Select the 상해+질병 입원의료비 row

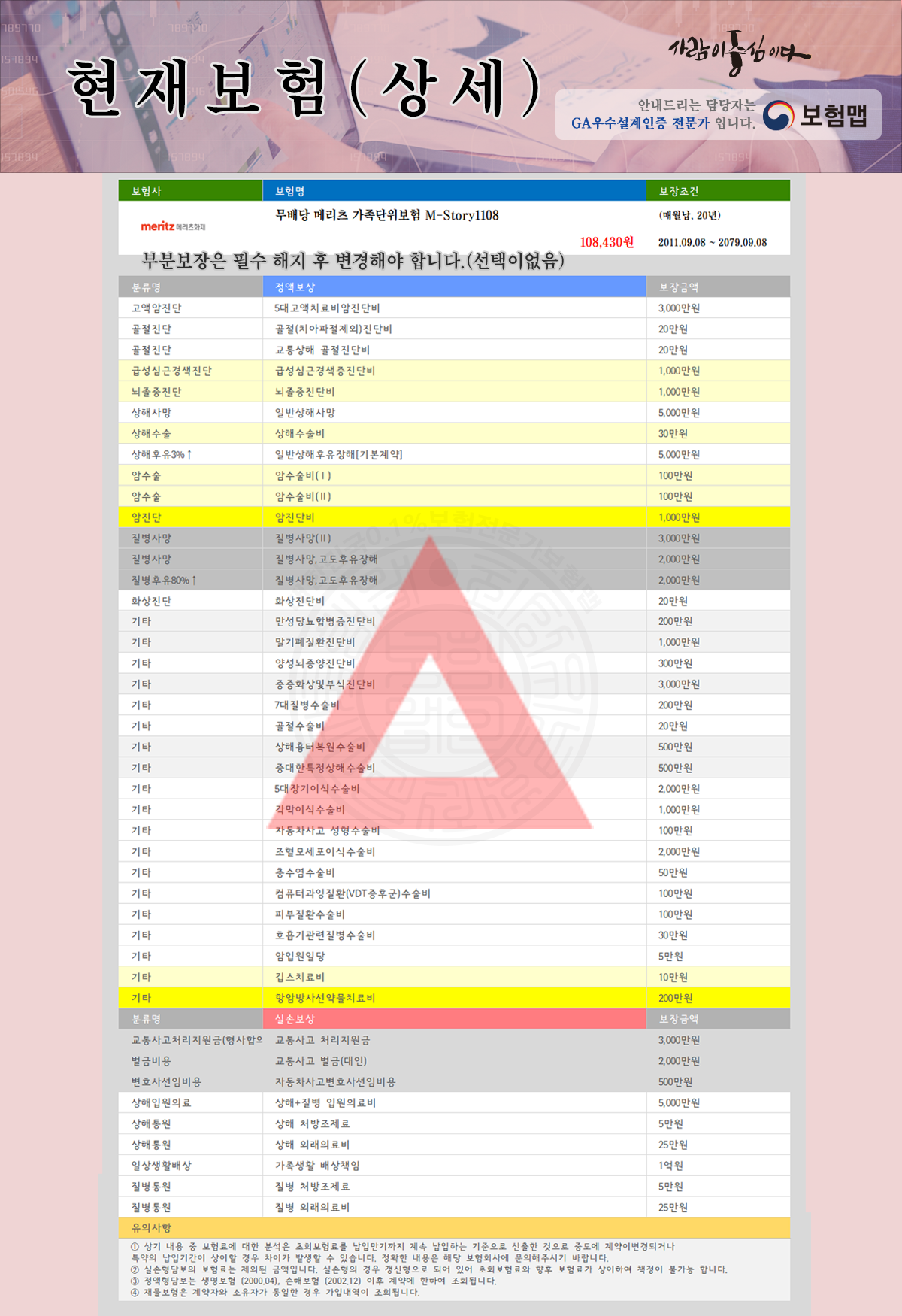[454, 1103]
